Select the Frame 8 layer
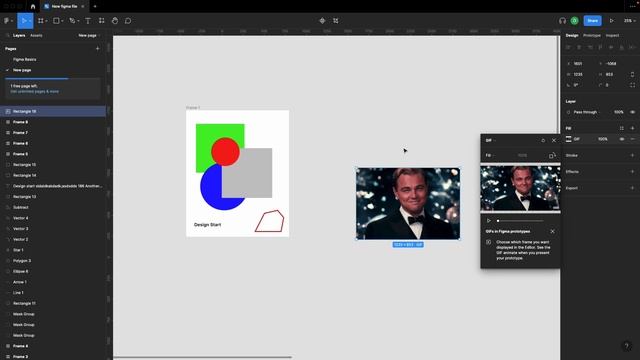The height and width of the screenshot is (360, 640). click(x=53, y=122)
